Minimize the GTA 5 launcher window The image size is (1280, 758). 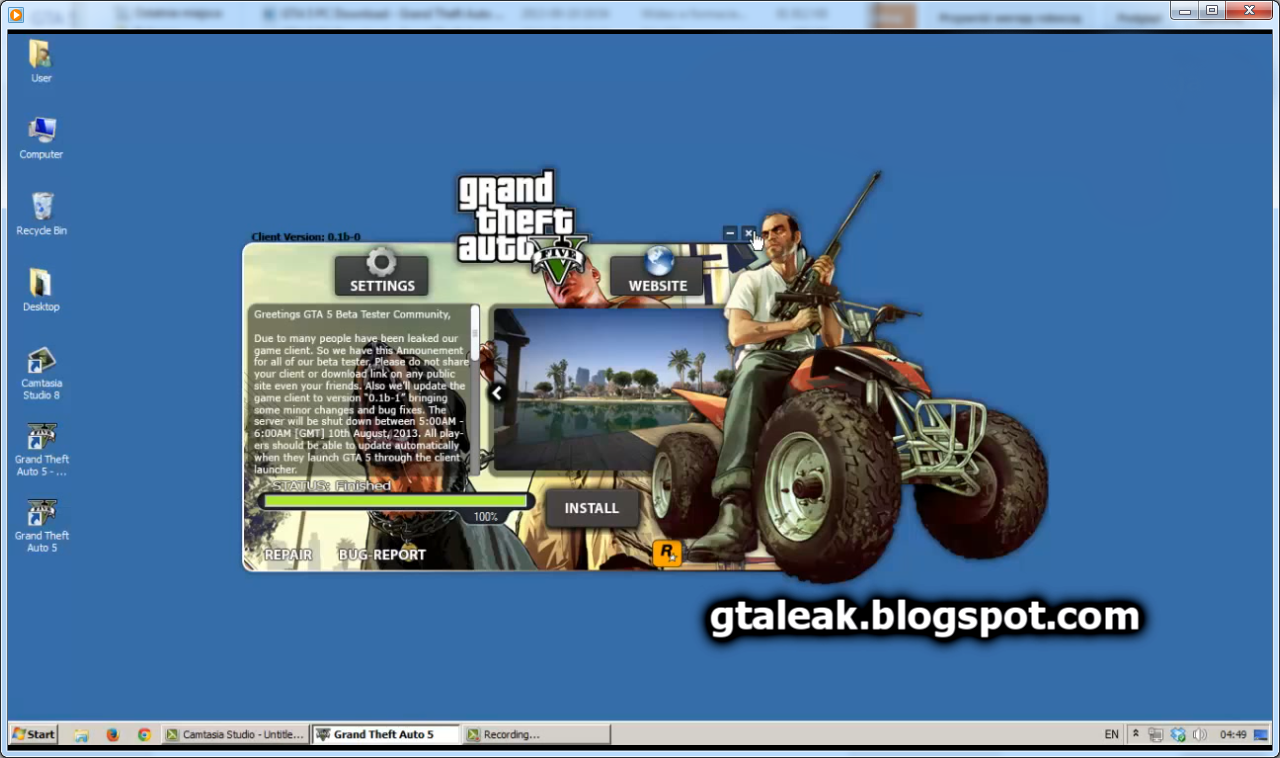click(x=730, y=233)
